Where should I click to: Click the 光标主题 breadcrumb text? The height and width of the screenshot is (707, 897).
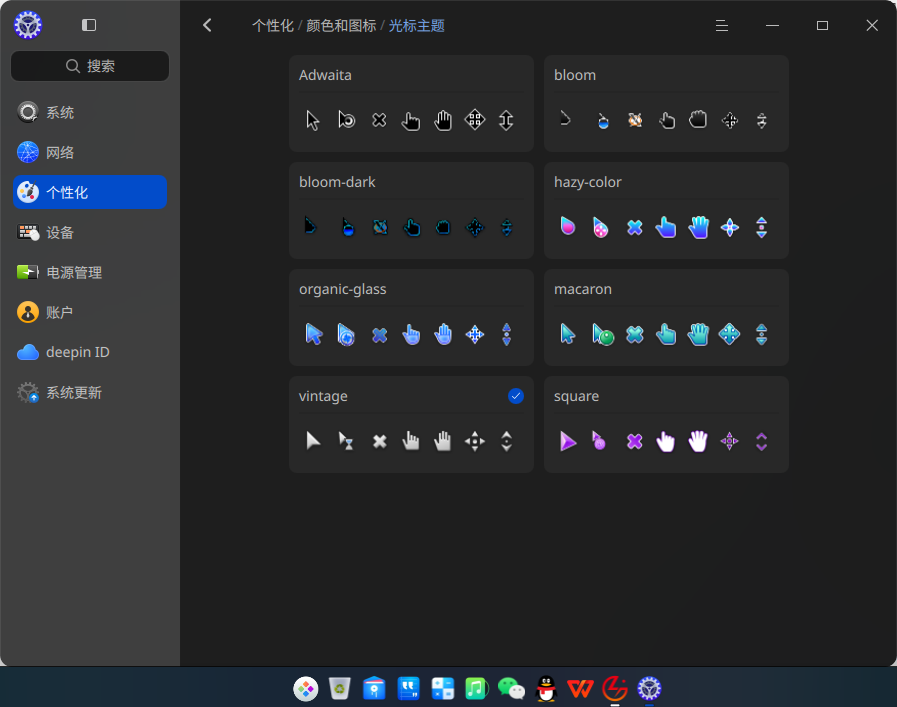(416, 26)
